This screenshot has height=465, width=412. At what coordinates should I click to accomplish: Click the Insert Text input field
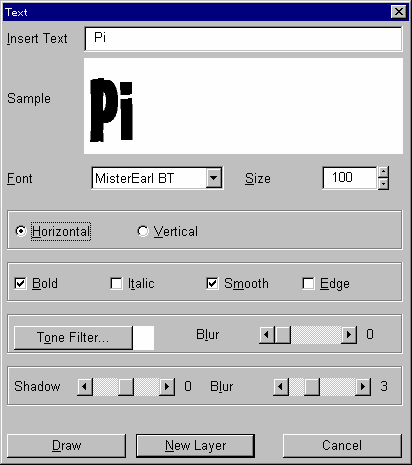point(243,39)
